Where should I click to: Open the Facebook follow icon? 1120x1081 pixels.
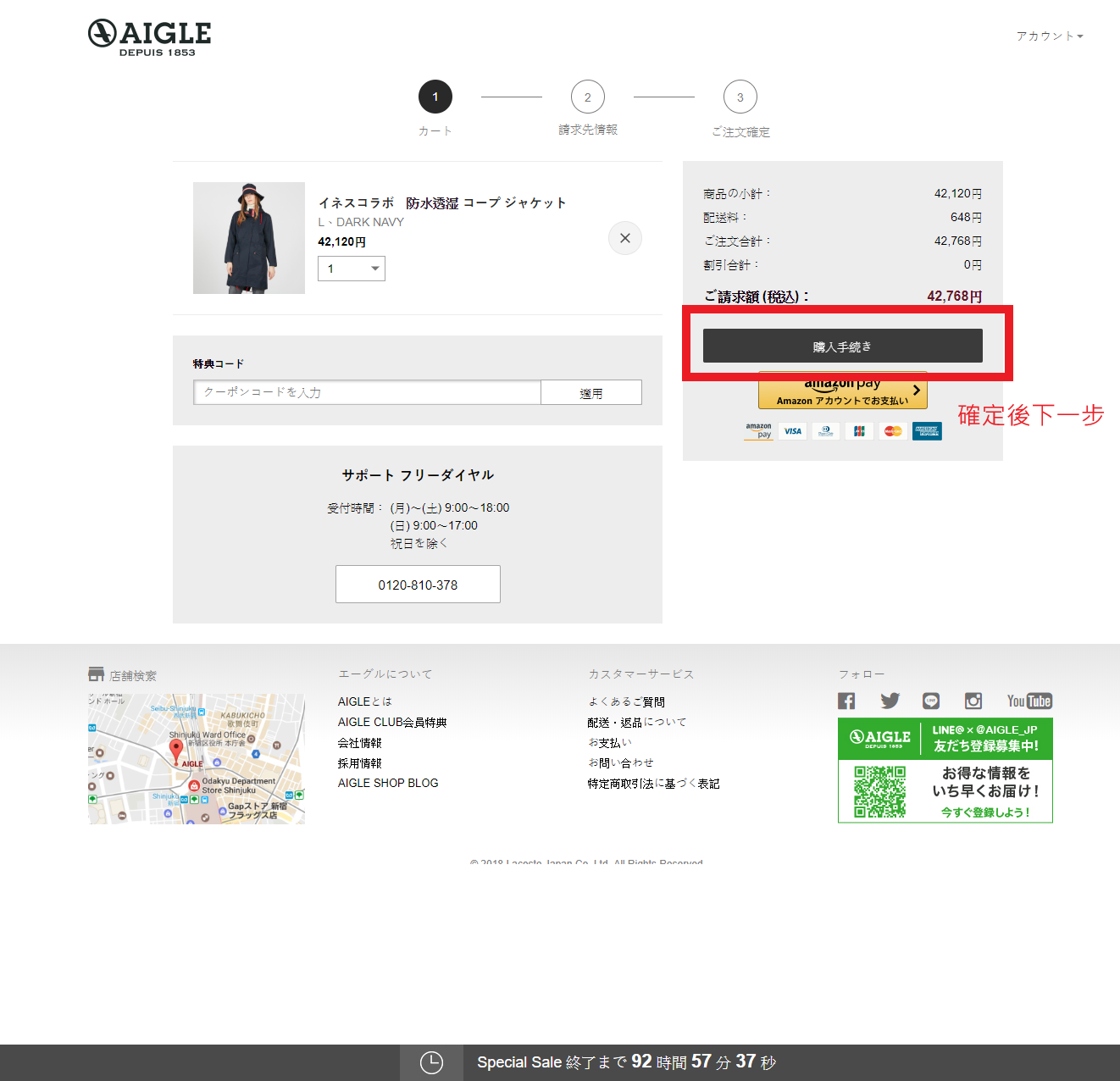point(846,701)
